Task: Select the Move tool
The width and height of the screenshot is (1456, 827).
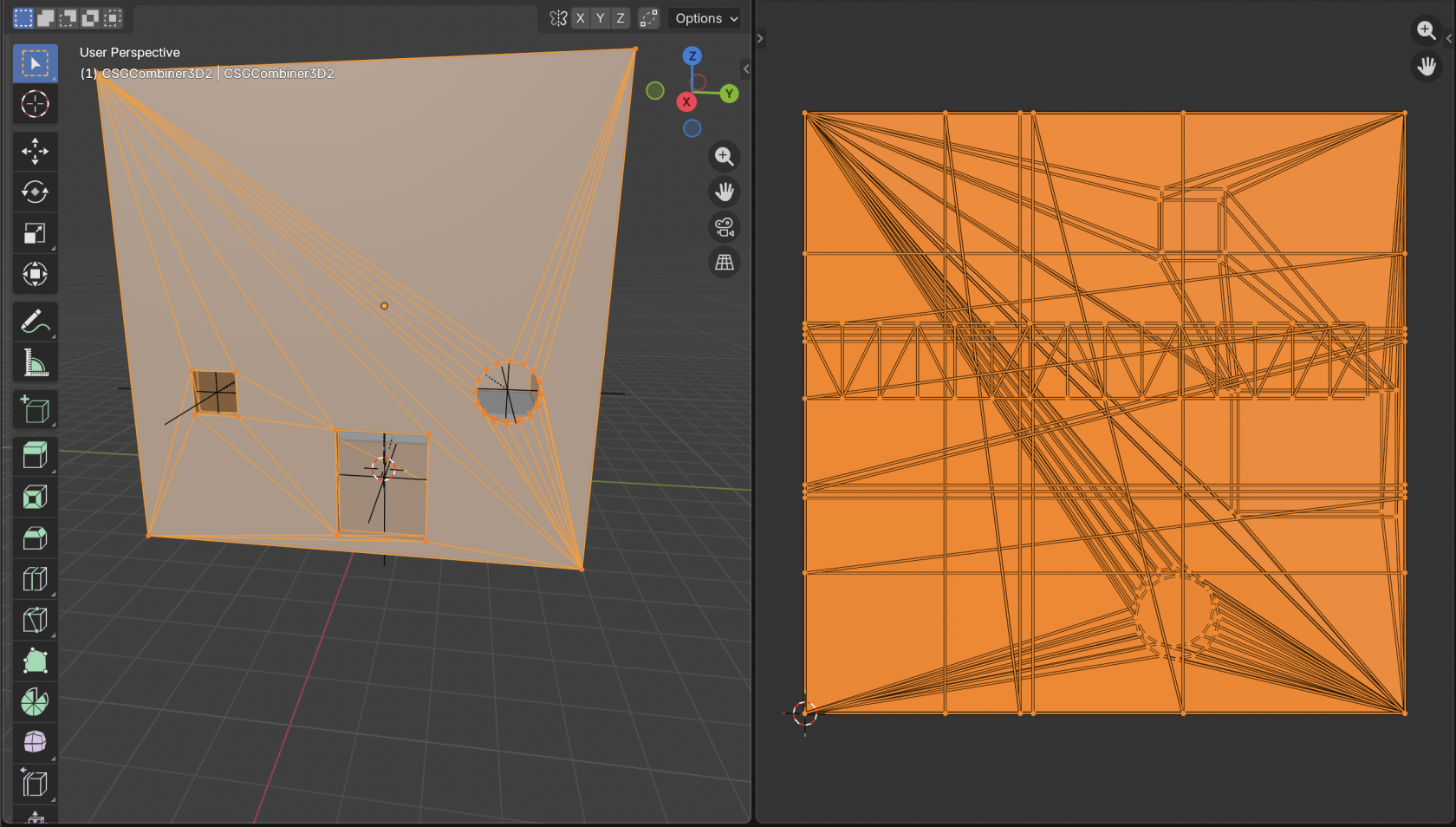Action: pos(35,152)
